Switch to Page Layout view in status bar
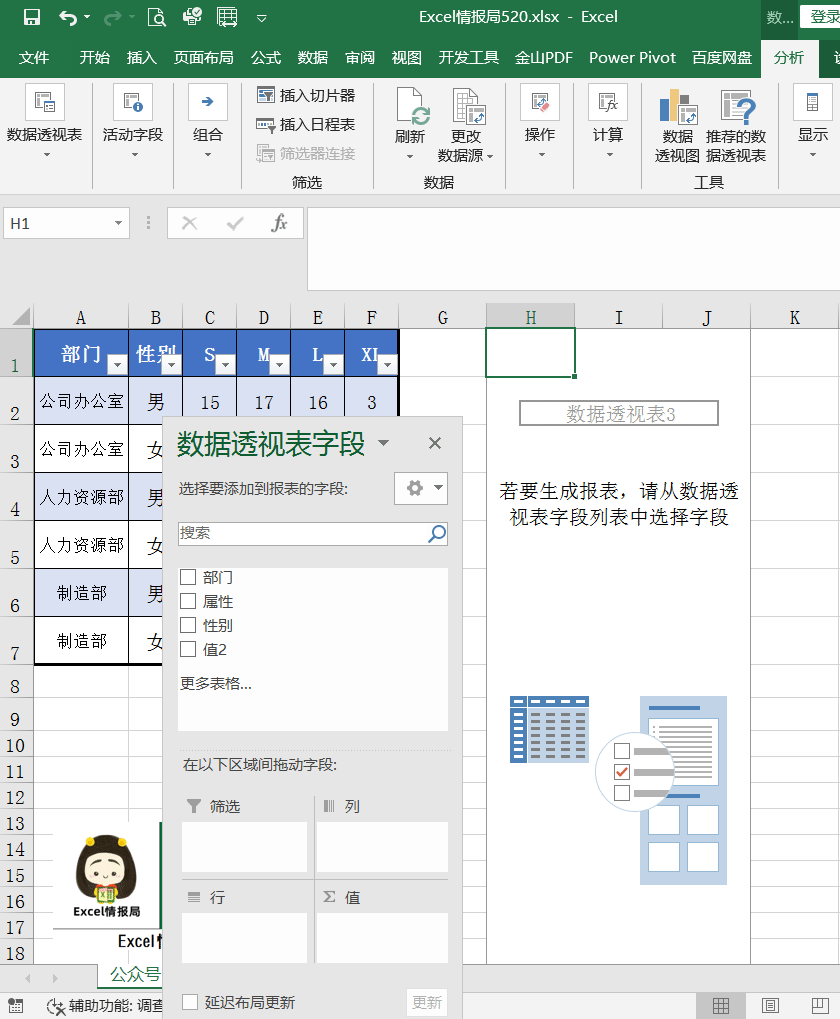Image resolution: width=840 pixels, height=1019 pixels. coord(770,1005)
